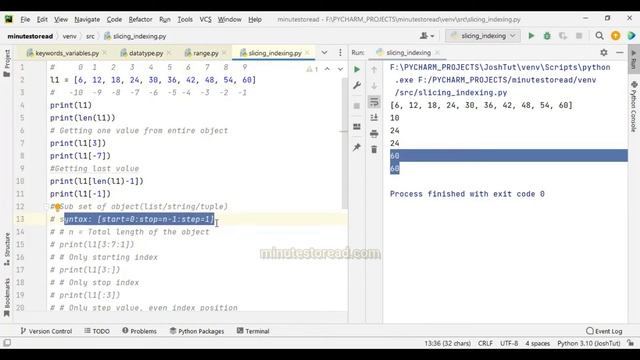Open Version Control tool window
Viewport: 640px width, 360px height.
[46, 331]
